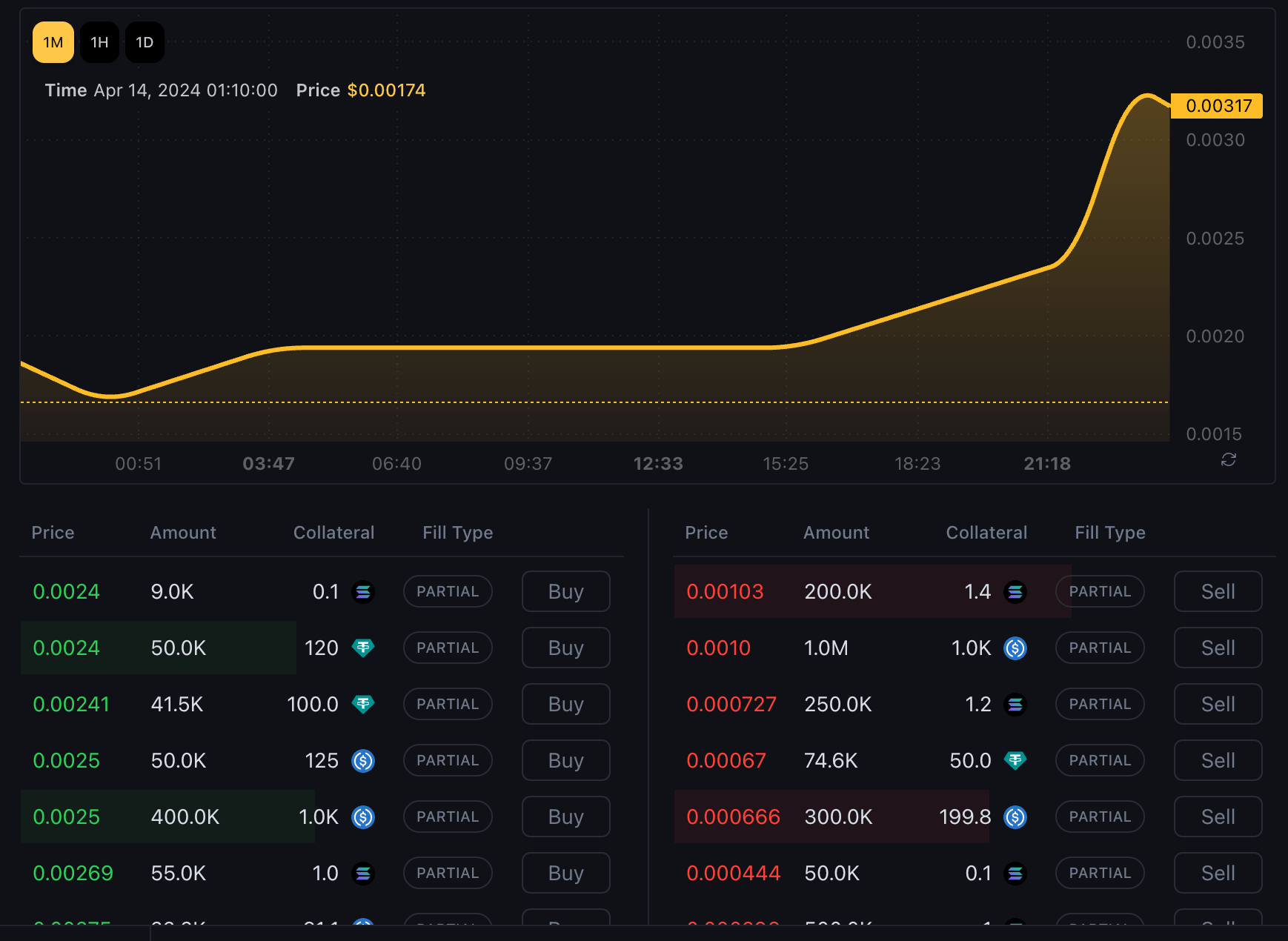Click PARTIAL badge on 0.000727 row
The height and width of the screenshot is (941, 1288).
click(1100, 705)
